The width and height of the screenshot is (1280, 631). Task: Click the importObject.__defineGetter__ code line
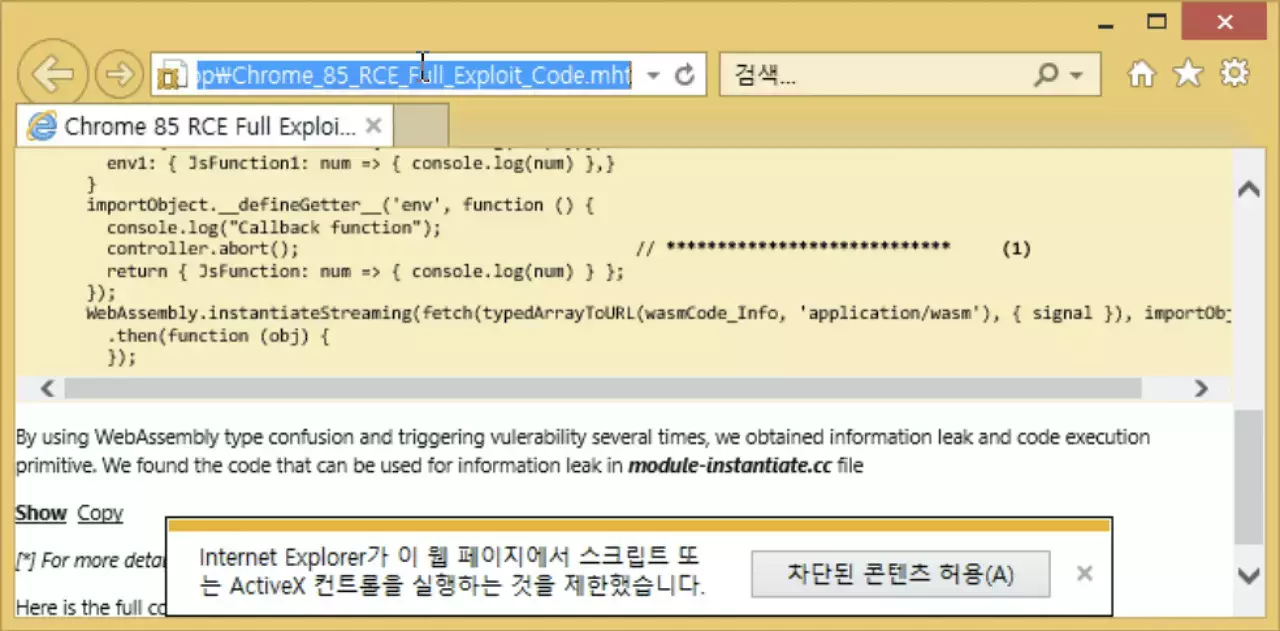(x=341, y=205)
